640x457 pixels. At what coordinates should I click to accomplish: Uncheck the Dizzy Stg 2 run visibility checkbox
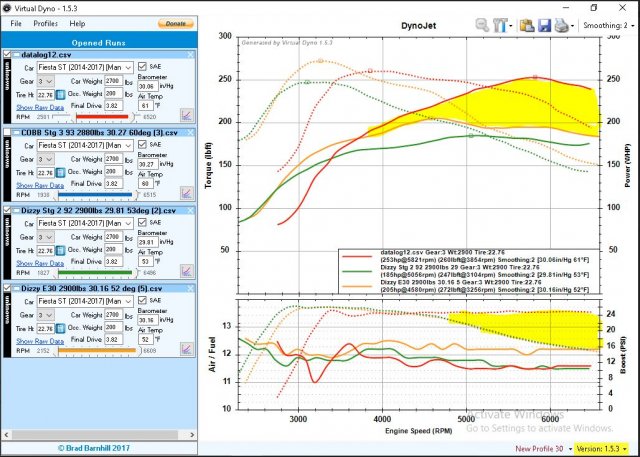click(x=7, y=211)
